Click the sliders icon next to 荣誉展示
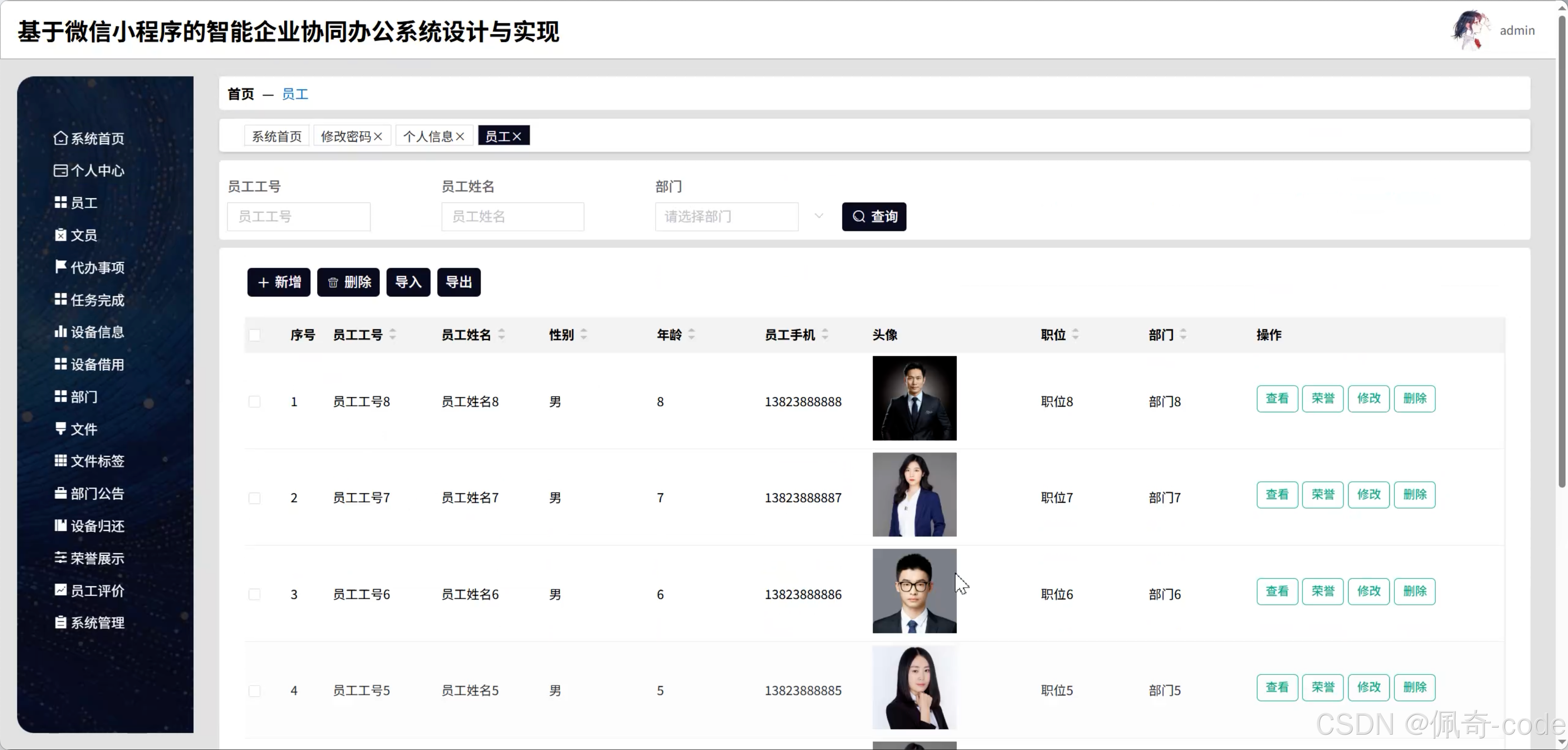 (x=60, y=557)
